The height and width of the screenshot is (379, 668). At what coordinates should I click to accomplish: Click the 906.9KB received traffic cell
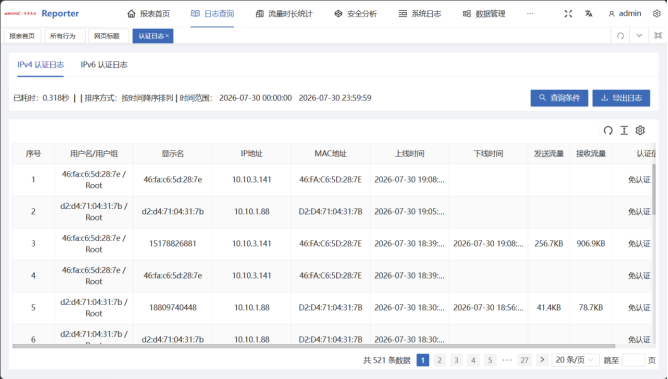[x=591, y=244]
